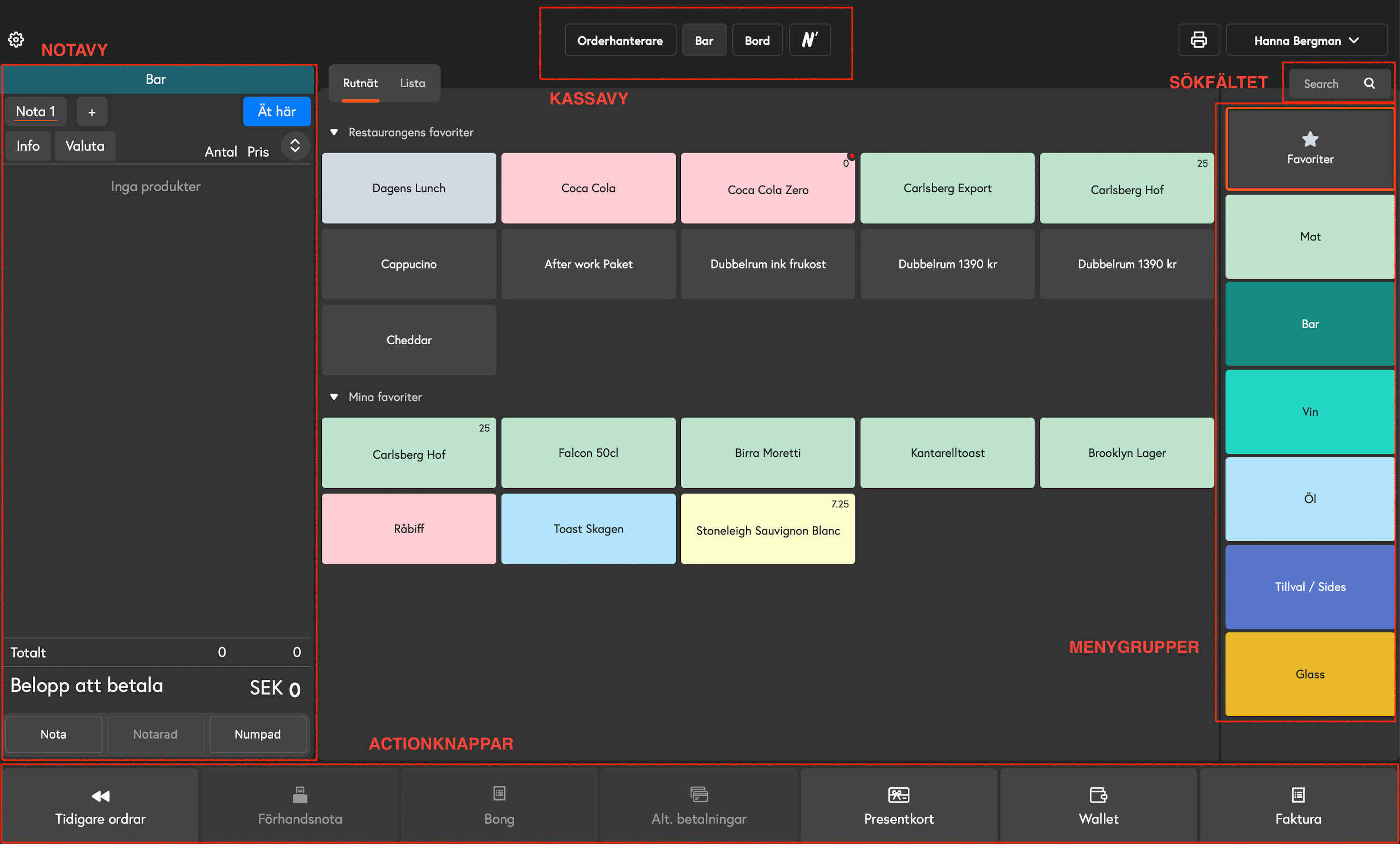Add a new nota with plus button

point(92,112)
